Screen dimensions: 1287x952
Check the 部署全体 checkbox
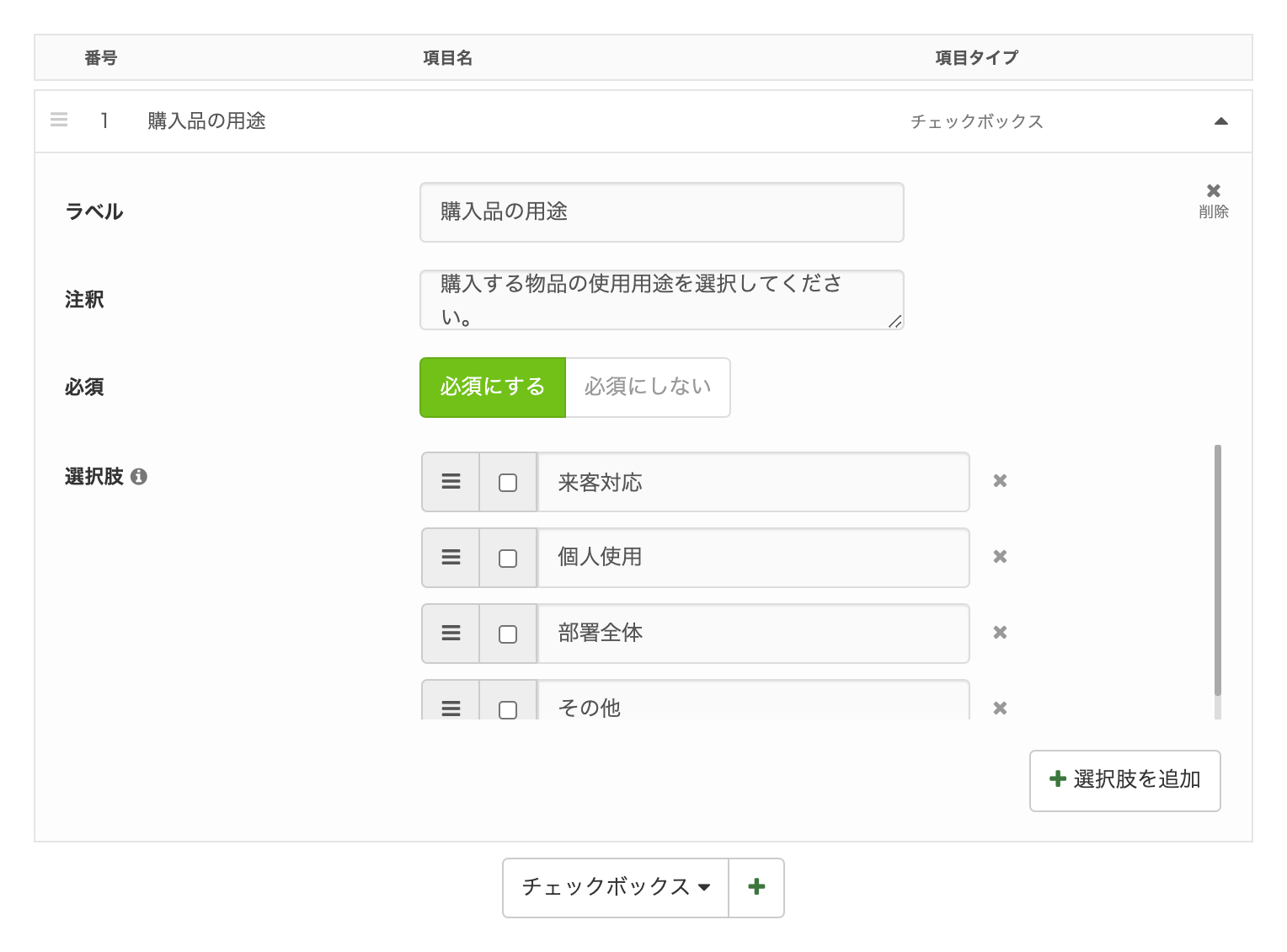point(508,634)
